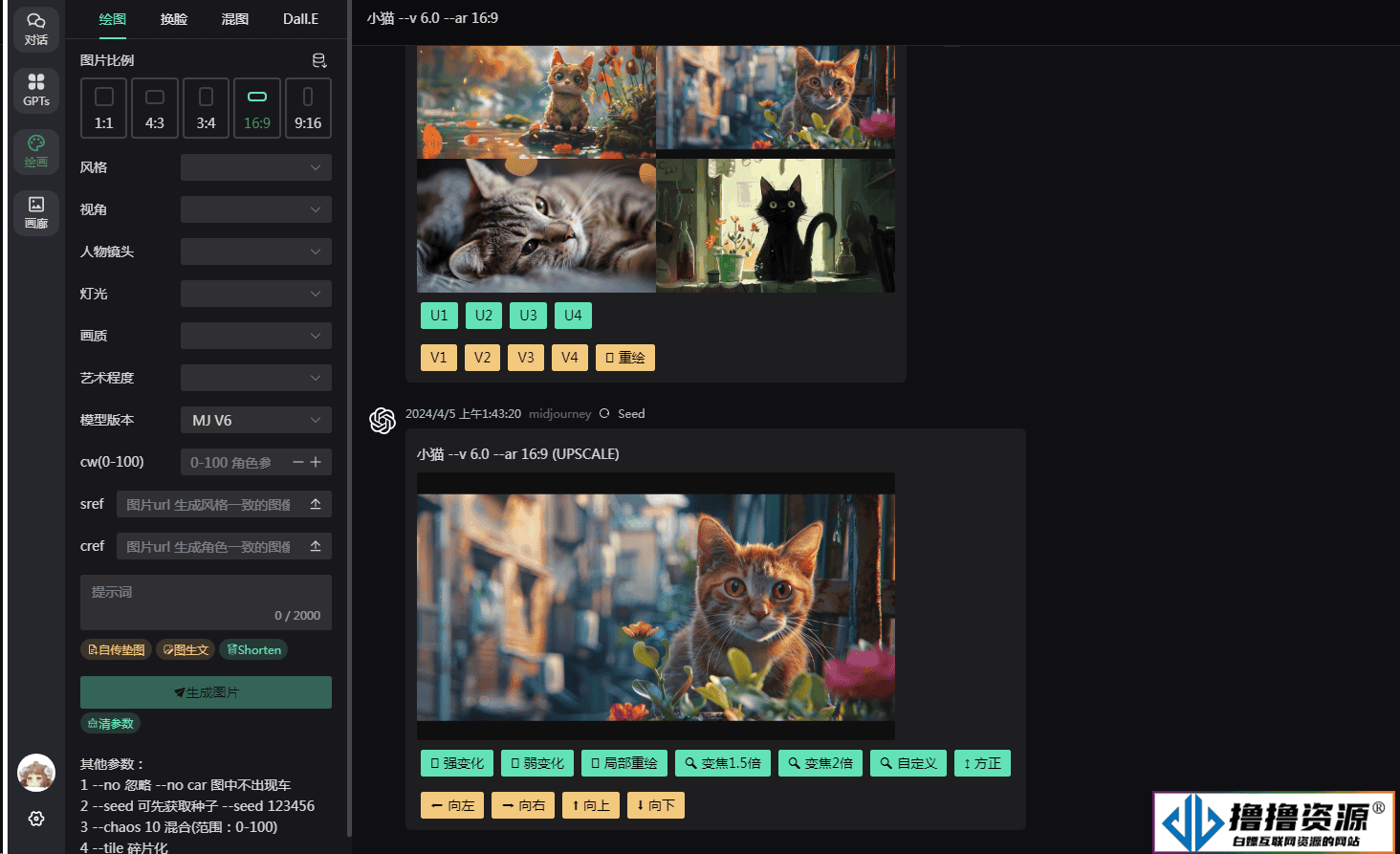Open the 对话 chat sidebar icon
Viewport: 1400px width, 854px height.
36,29
